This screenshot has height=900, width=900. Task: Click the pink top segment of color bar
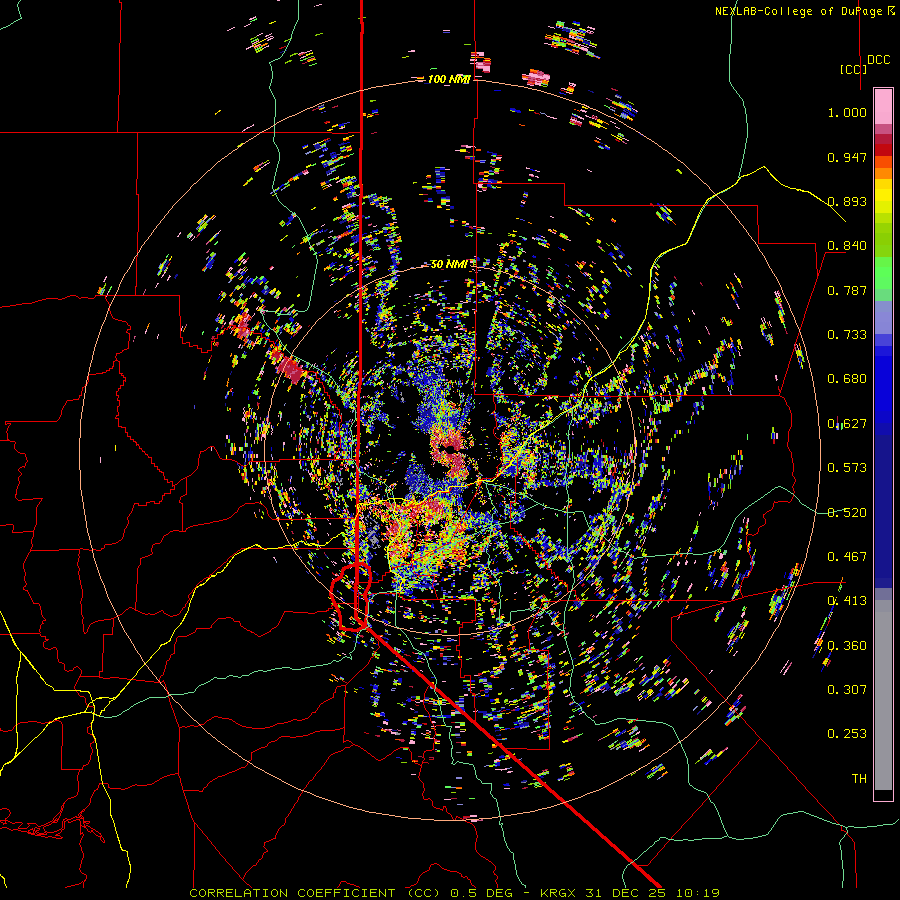coord(883,106)
